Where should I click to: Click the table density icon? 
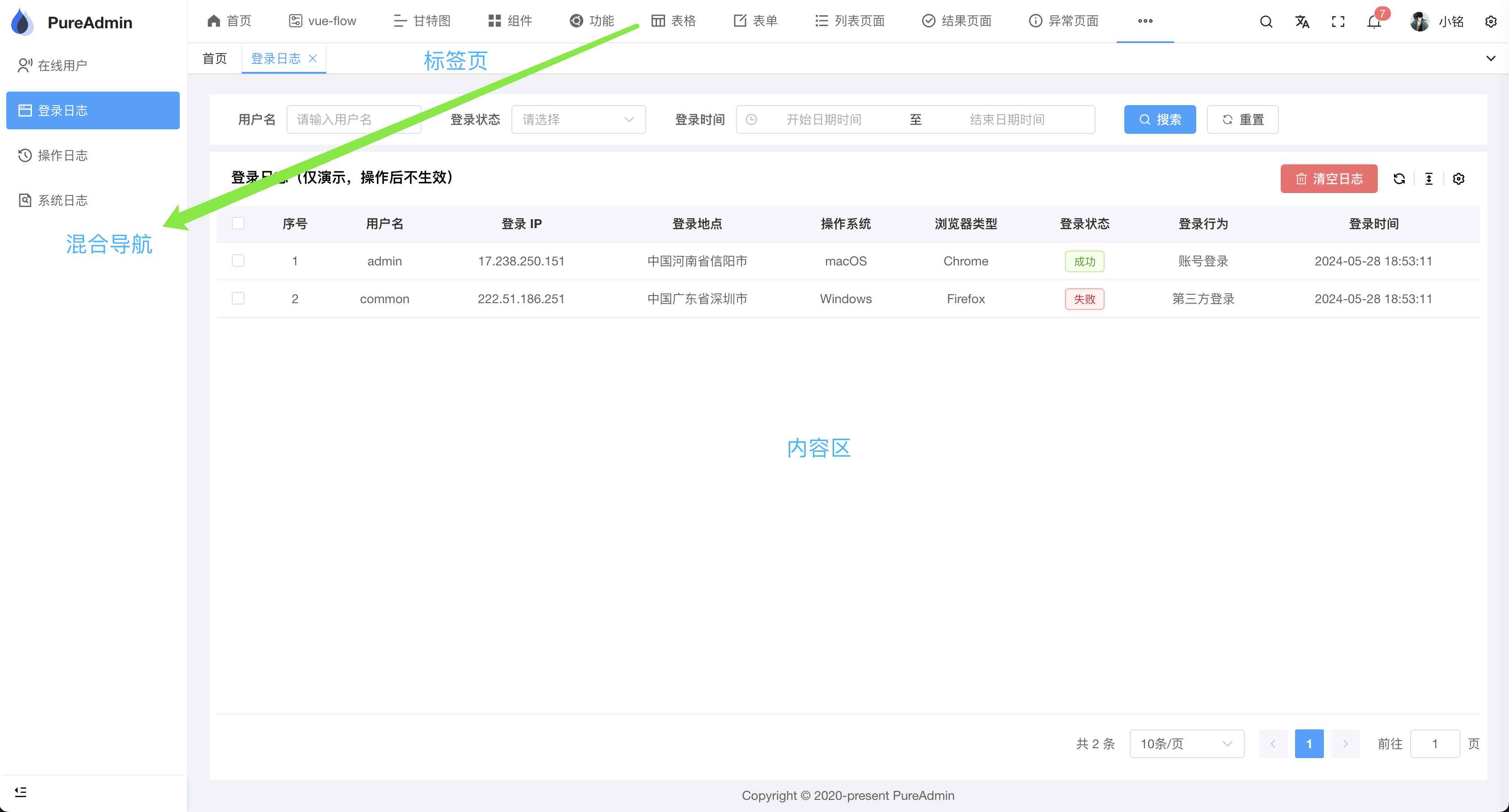pyautogui.click(x=1429, y=179)
